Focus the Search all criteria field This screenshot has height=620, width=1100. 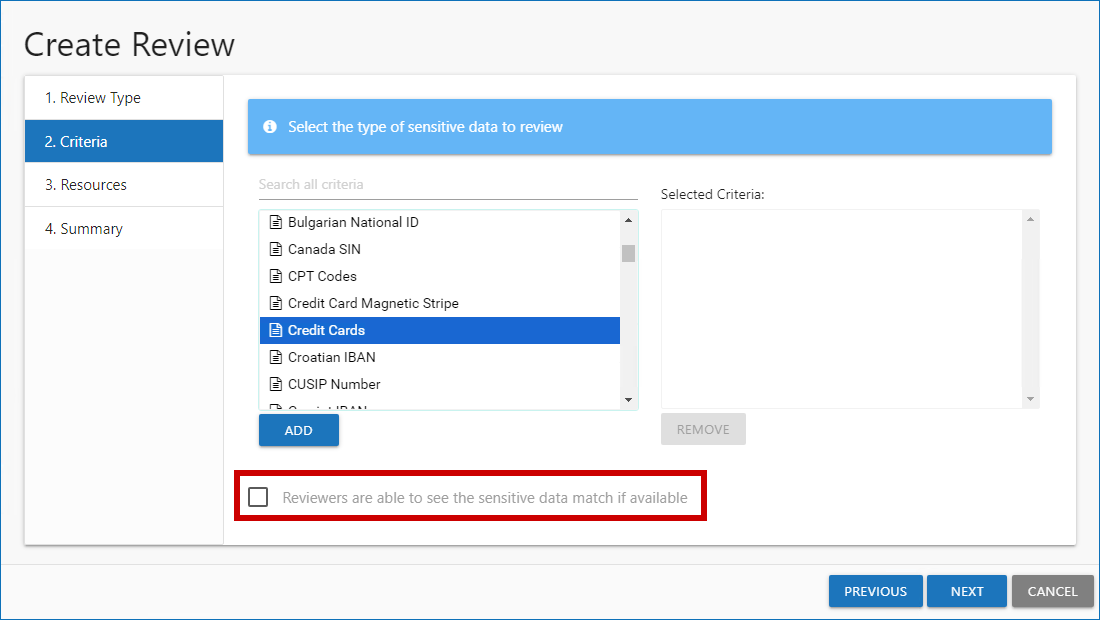tap(447, 185)
